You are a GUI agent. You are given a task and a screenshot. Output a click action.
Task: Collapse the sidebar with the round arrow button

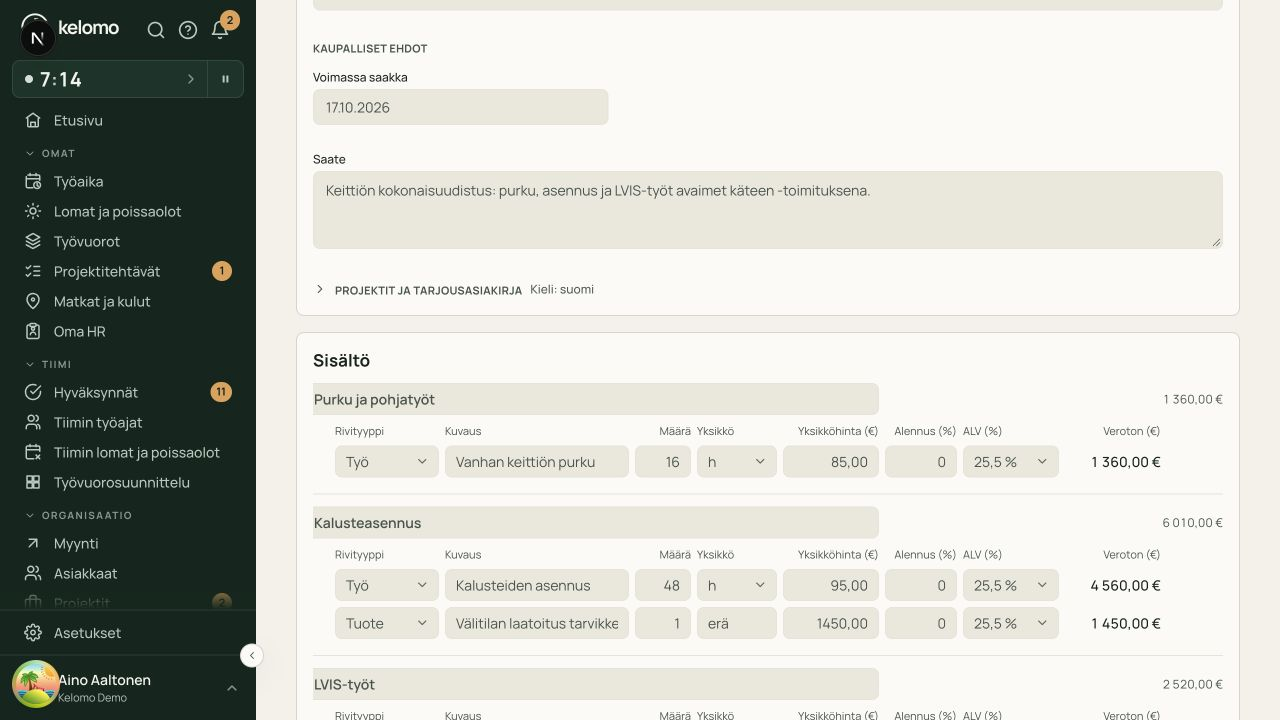[252, 655]
